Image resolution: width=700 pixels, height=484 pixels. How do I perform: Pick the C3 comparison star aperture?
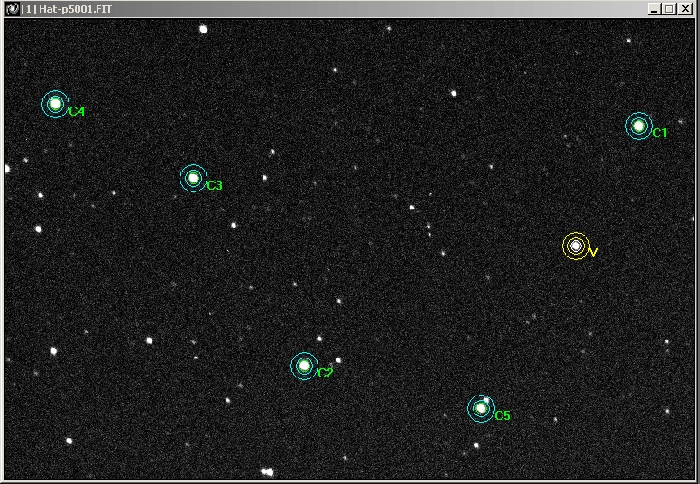point(193,178)
